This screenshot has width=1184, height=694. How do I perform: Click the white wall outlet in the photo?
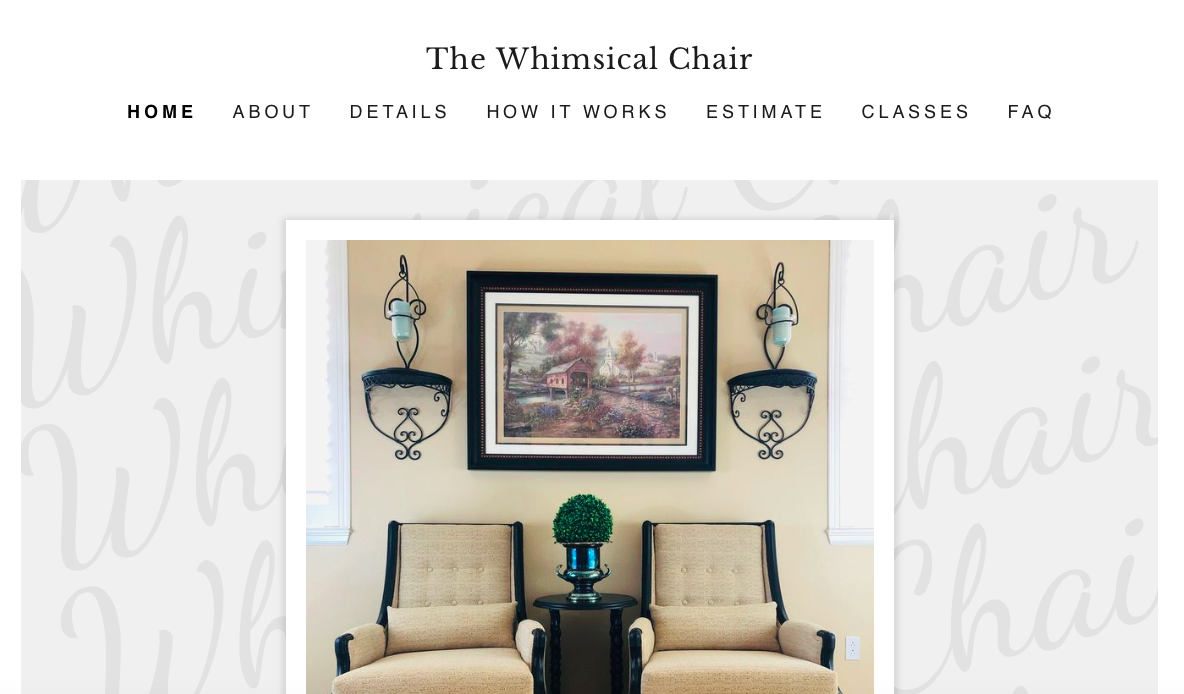point(853,648)
